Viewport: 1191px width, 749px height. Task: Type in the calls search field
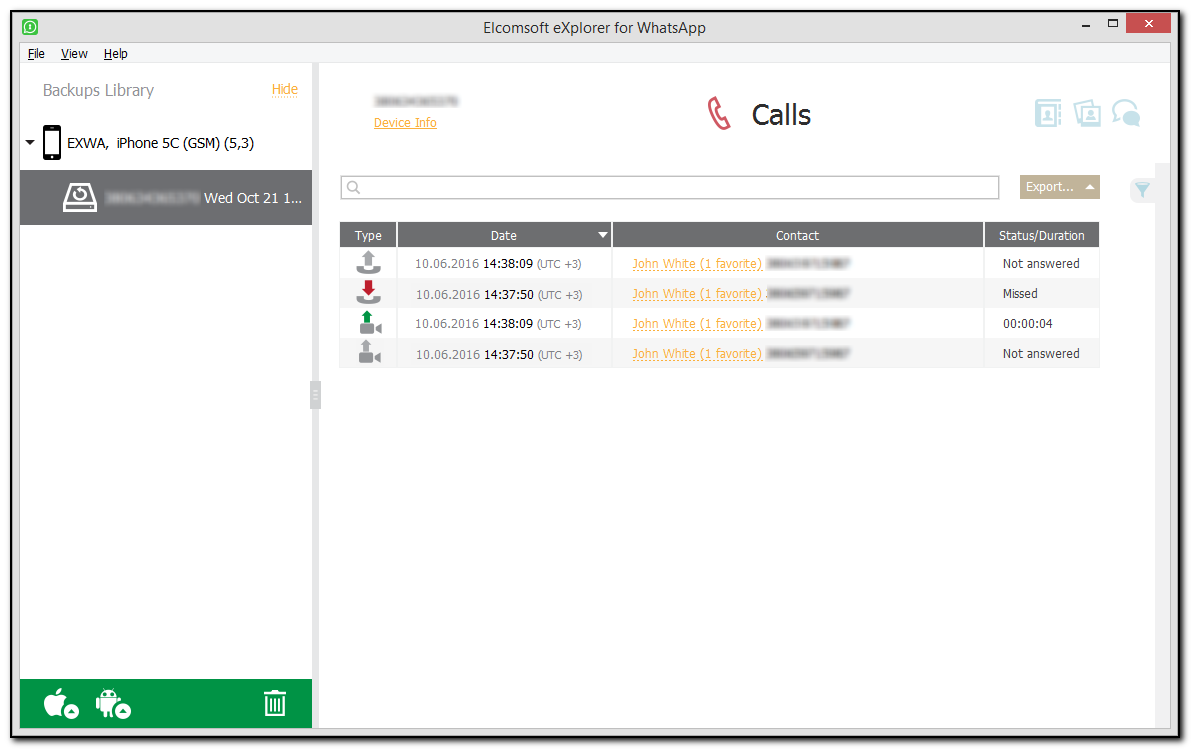click(x=670, y=187)
